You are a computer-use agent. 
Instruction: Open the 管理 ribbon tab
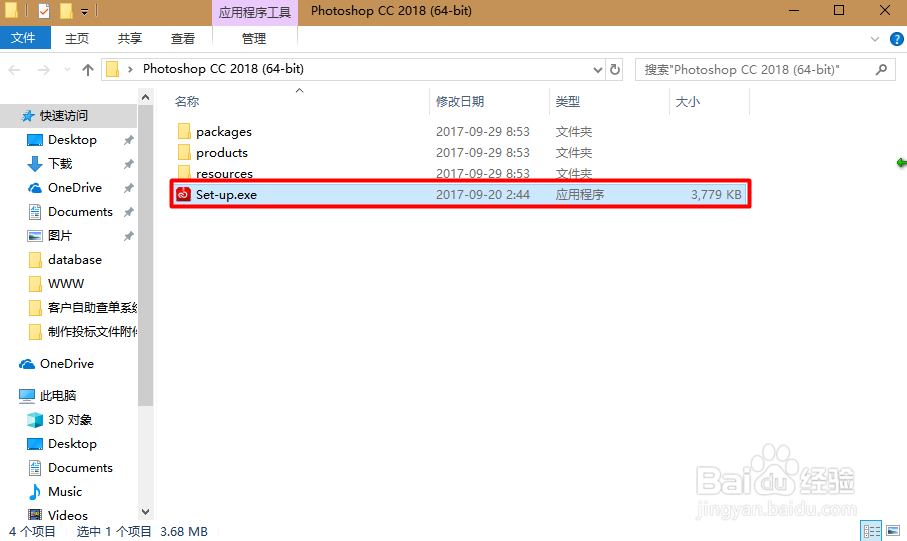pos(254,39)
